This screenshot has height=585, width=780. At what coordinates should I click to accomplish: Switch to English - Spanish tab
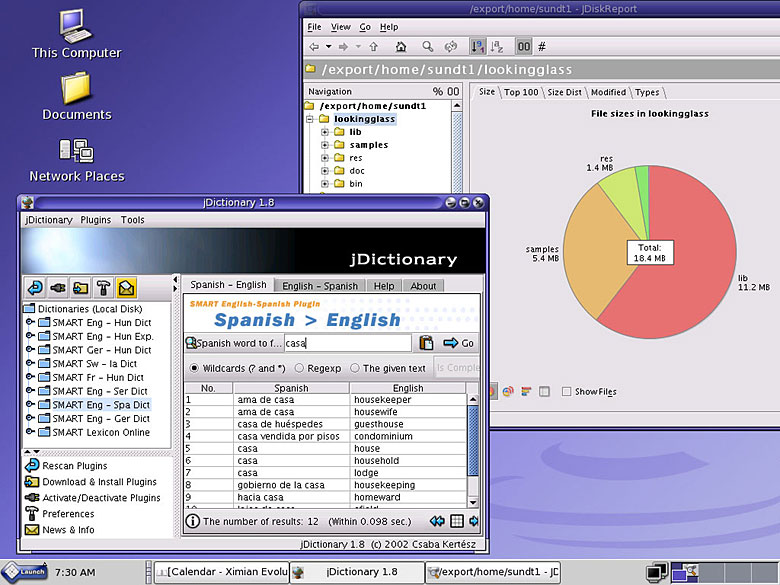(320, 286)
